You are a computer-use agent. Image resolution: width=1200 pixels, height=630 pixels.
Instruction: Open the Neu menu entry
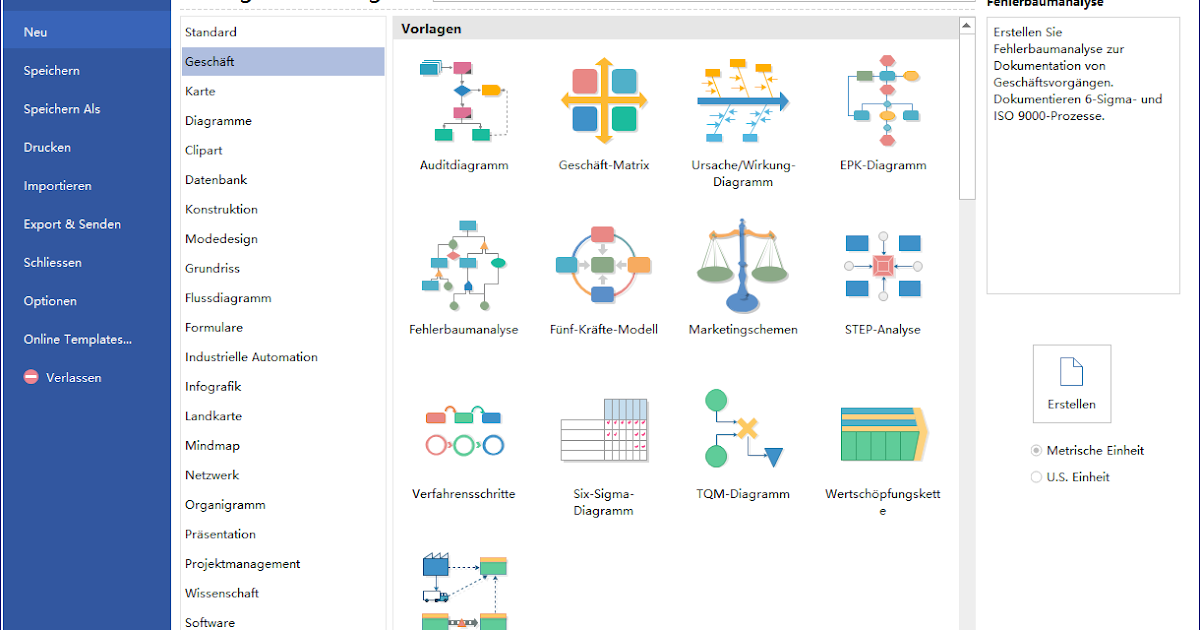[x=35, y=31]
